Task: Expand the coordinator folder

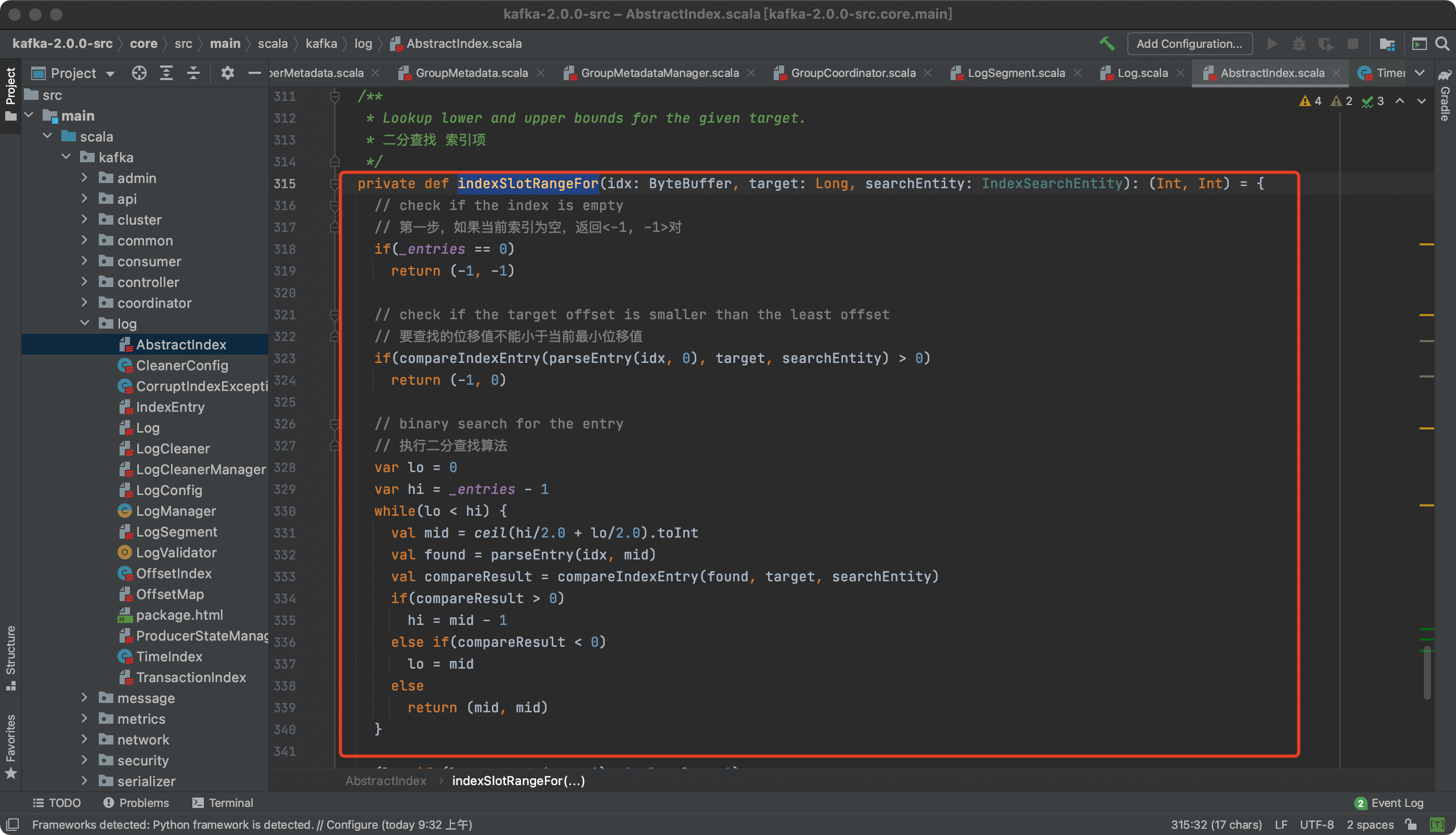Action: point(85,303)
